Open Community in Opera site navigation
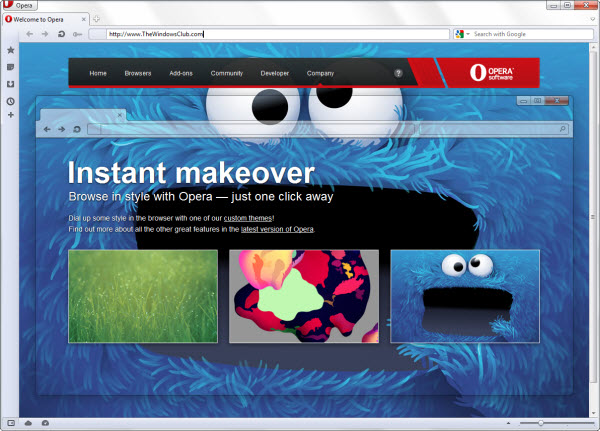 (227, 73)
